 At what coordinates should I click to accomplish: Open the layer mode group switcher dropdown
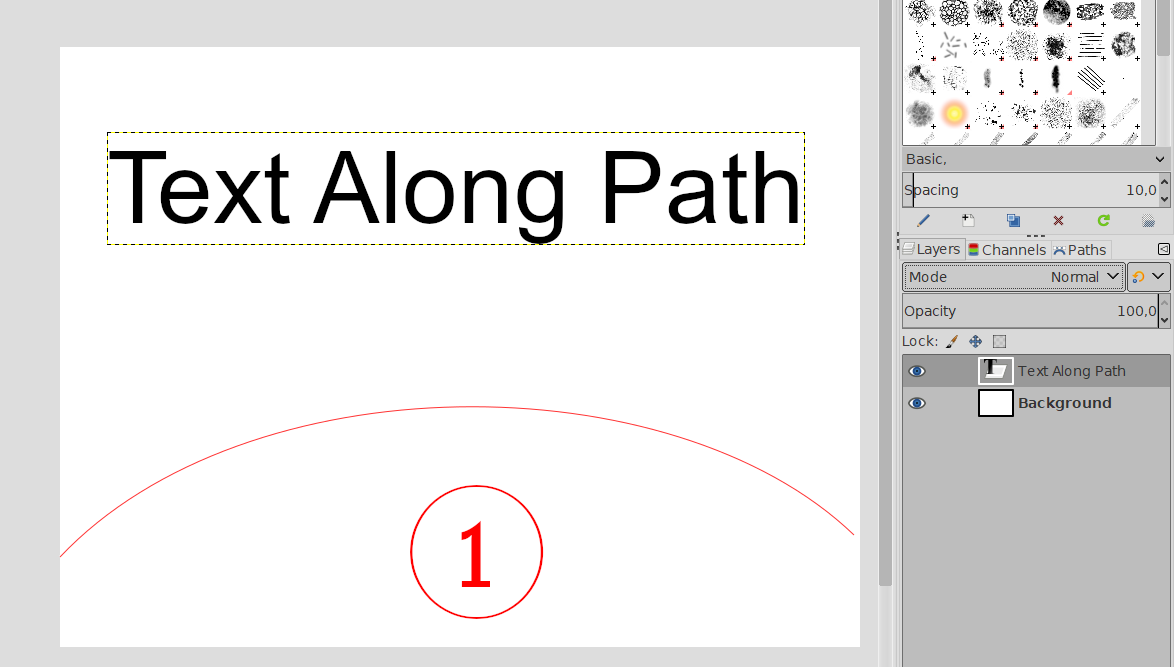[x=1149, y=277]
